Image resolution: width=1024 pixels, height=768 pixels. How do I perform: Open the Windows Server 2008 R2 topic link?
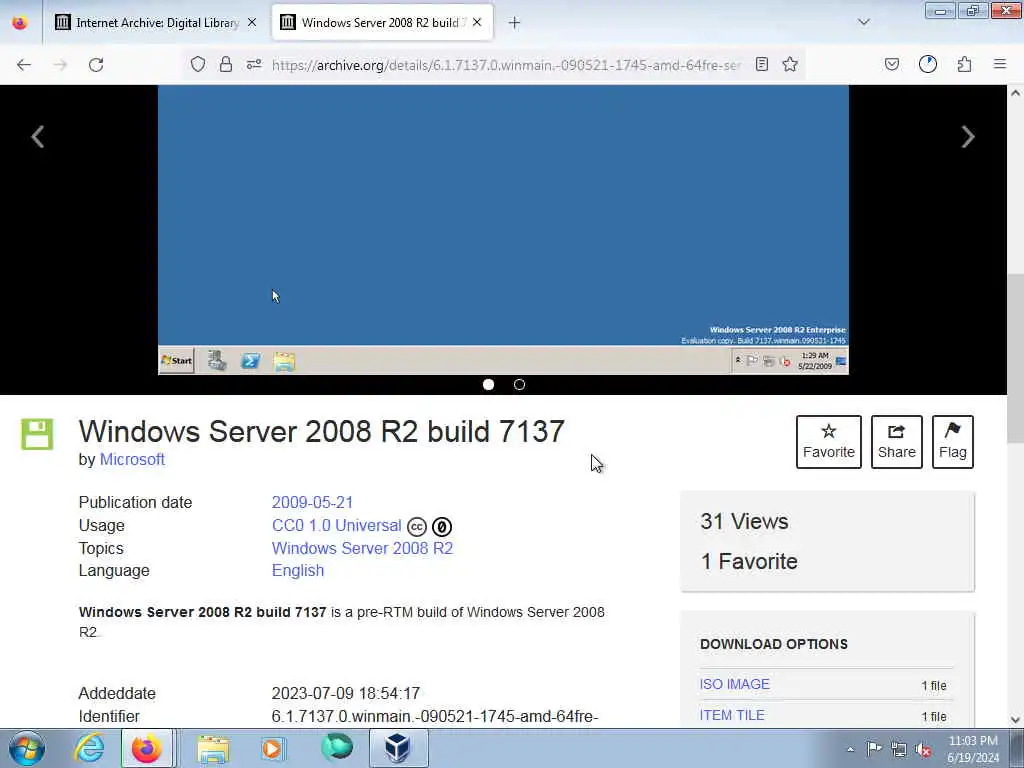[x=362, y=548]
